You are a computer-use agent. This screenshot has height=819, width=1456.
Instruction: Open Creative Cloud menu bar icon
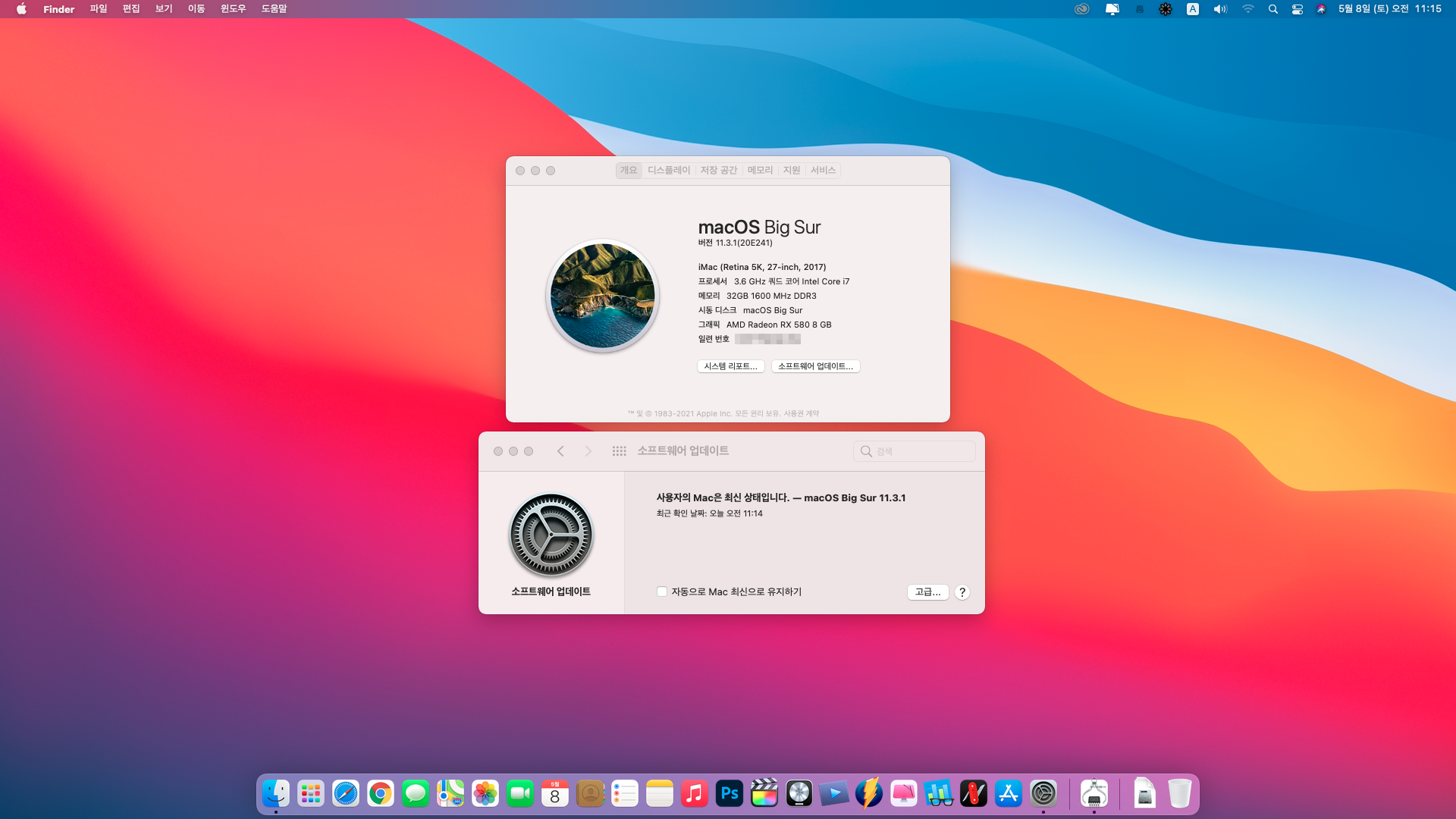click(1082, 9)
